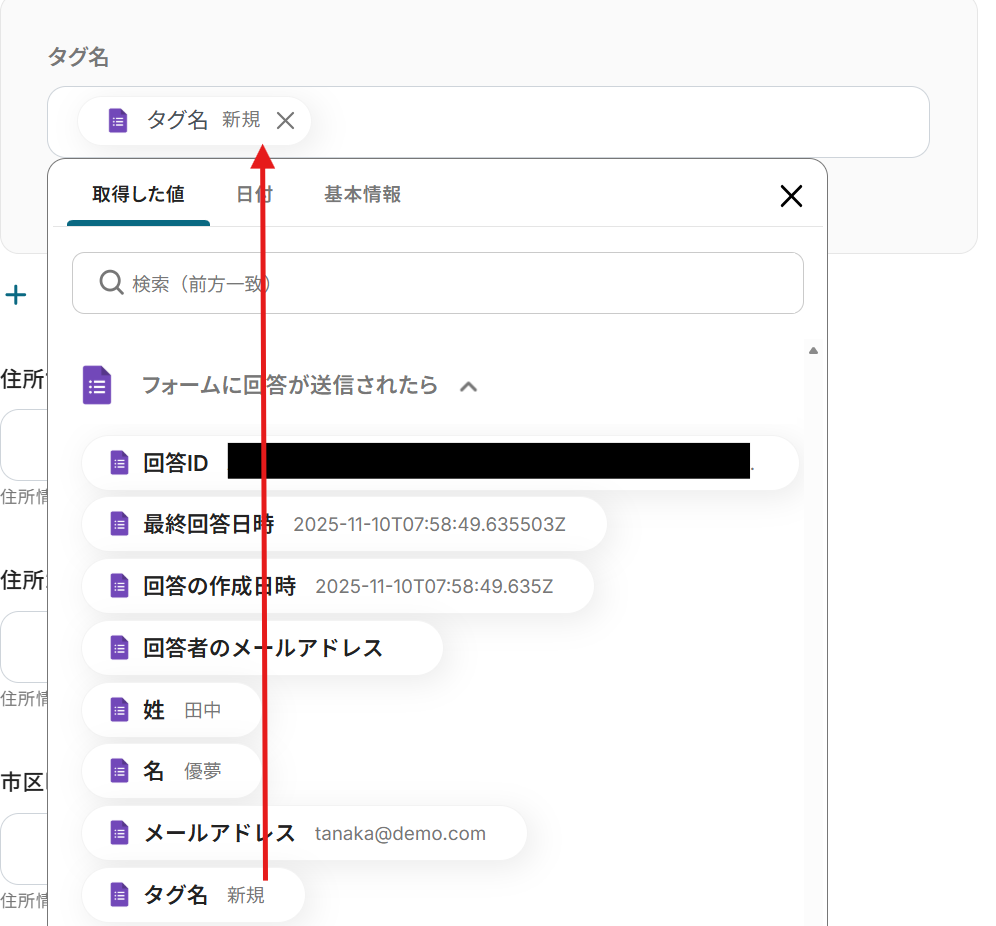Close the value picker popup

pos(791,196)
